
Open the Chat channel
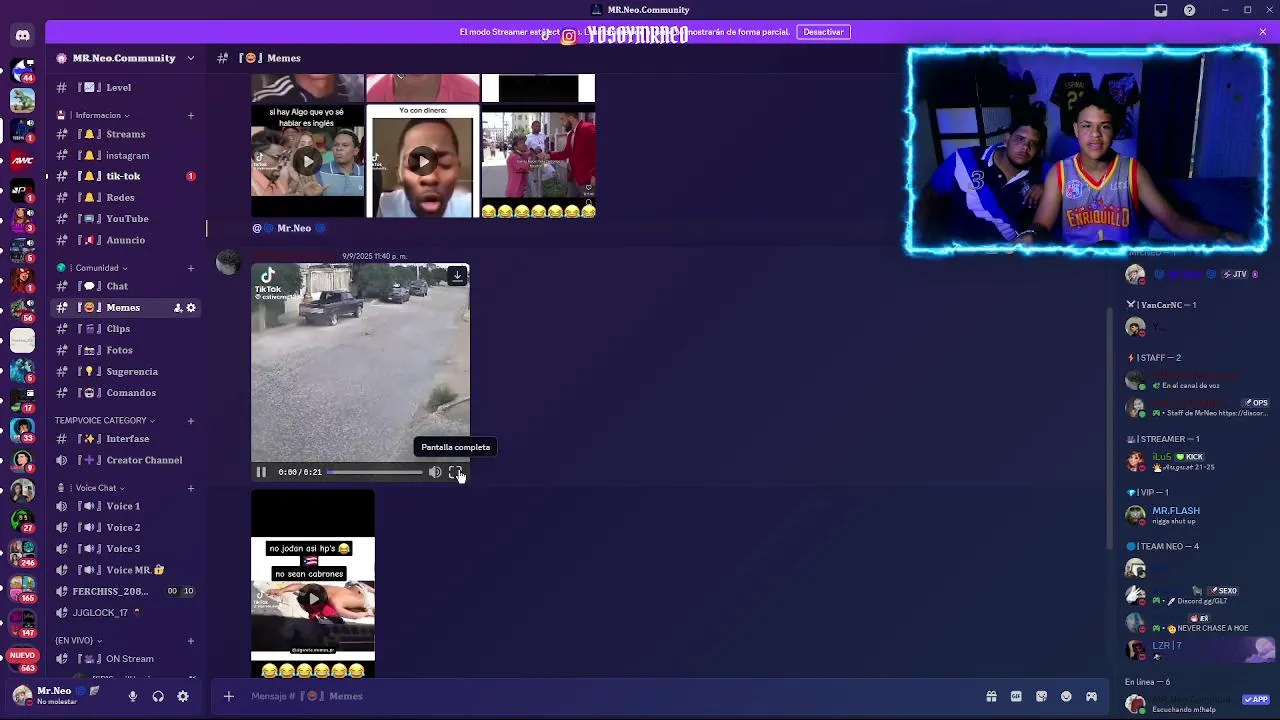pos(126,286)
